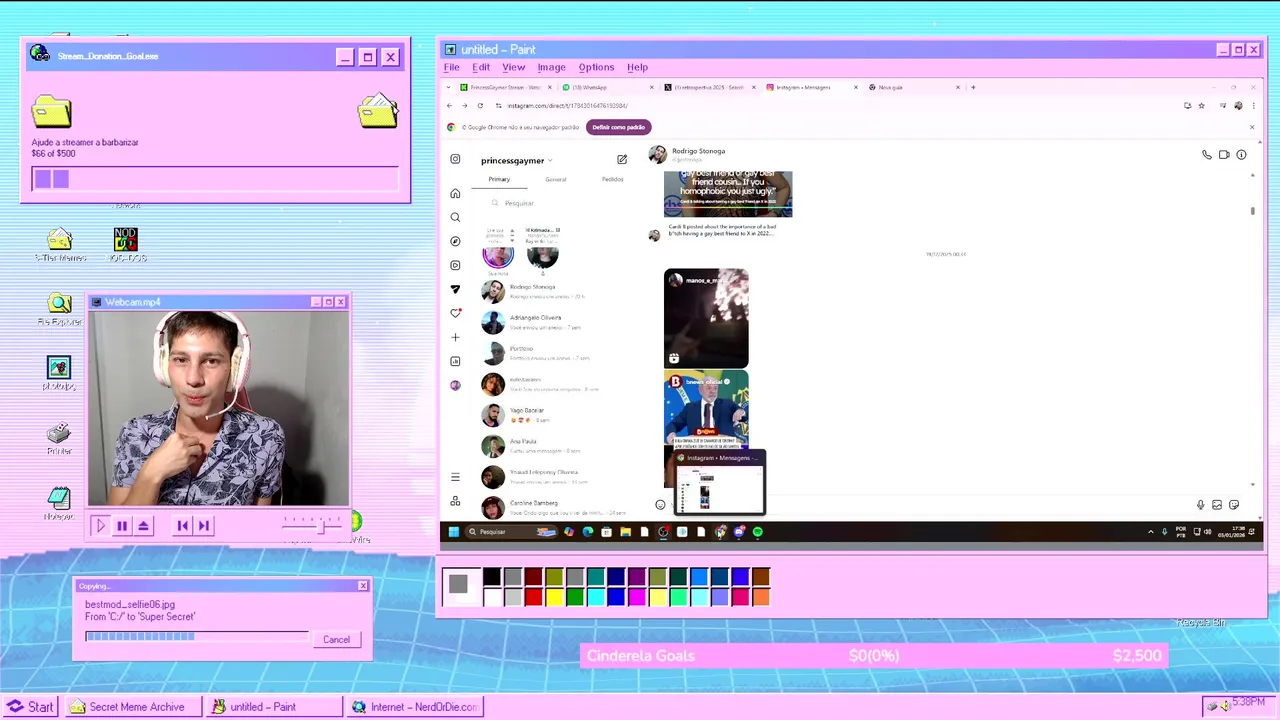Click eject button in Webcam.mp4 player
This screenshot has height=720, width=1280.
(144, 525)
